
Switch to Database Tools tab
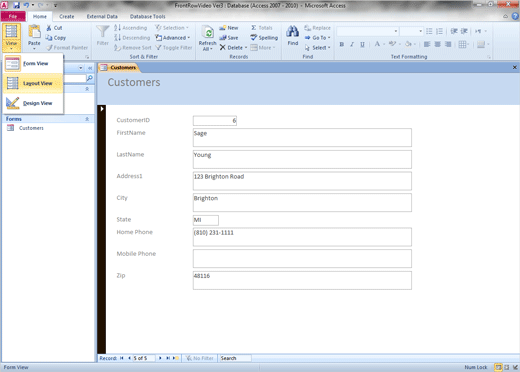tap(147, 16)
